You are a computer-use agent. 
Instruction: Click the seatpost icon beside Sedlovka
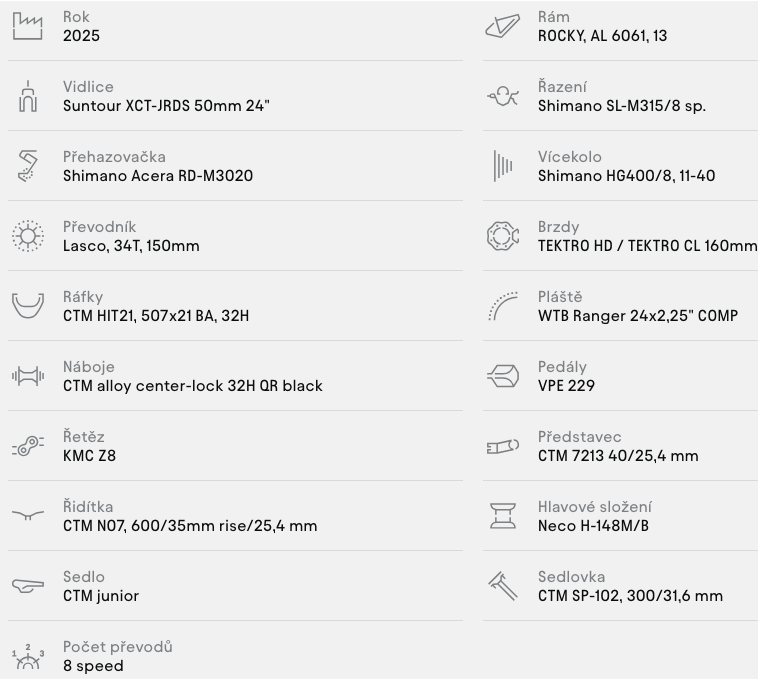click(x=503, y=586)
